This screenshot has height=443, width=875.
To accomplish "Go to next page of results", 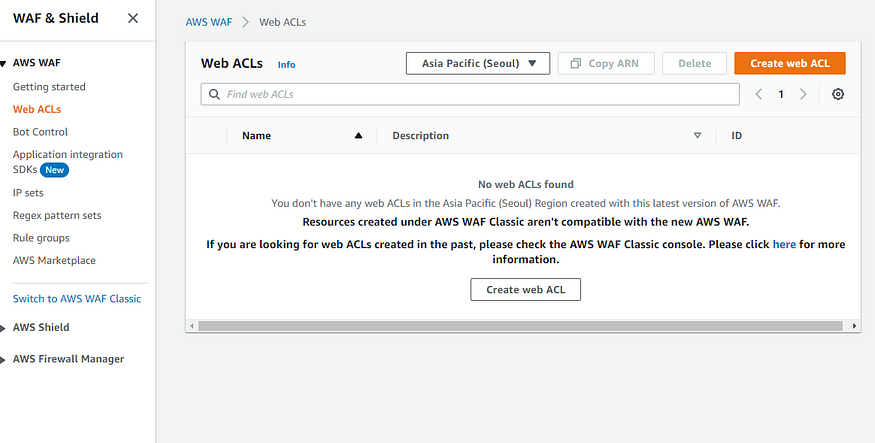I will tap(803, 94).
